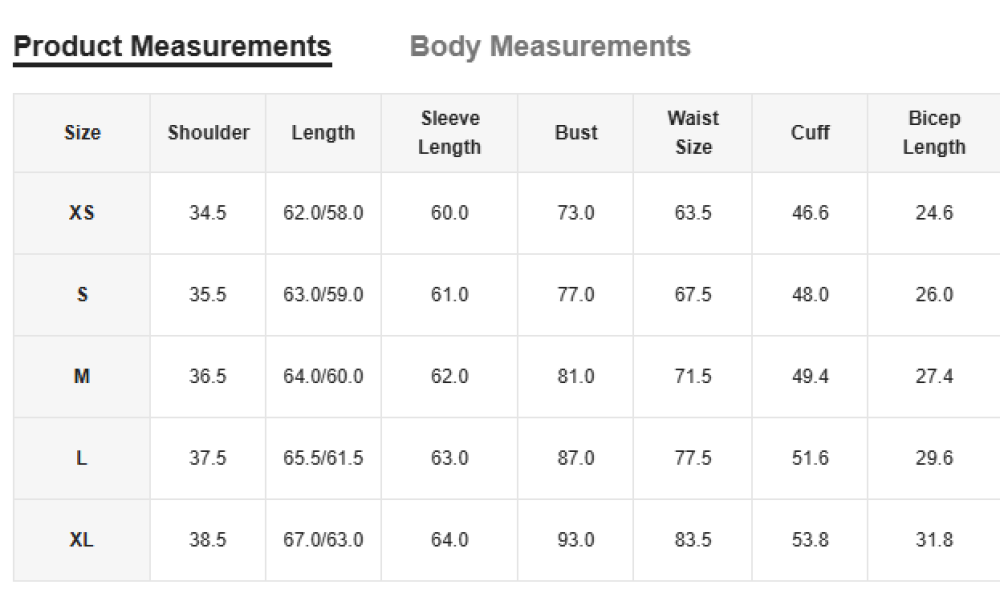Viewport: 1000px width, 593px height.
Task: Click the Length column header
Action: point(323,133)
